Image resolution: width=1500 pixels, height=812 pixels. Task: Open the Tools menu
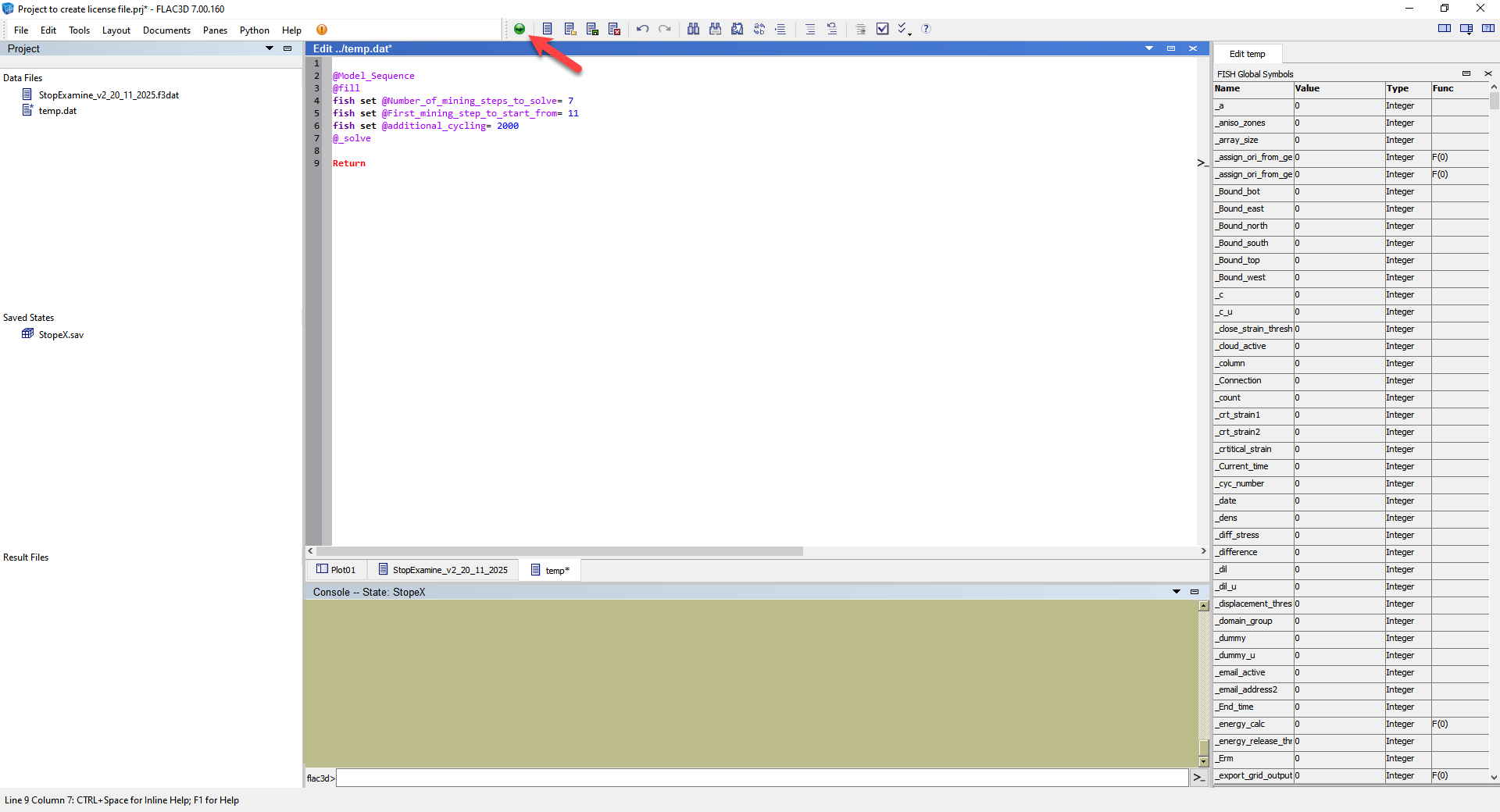(79, 30)
